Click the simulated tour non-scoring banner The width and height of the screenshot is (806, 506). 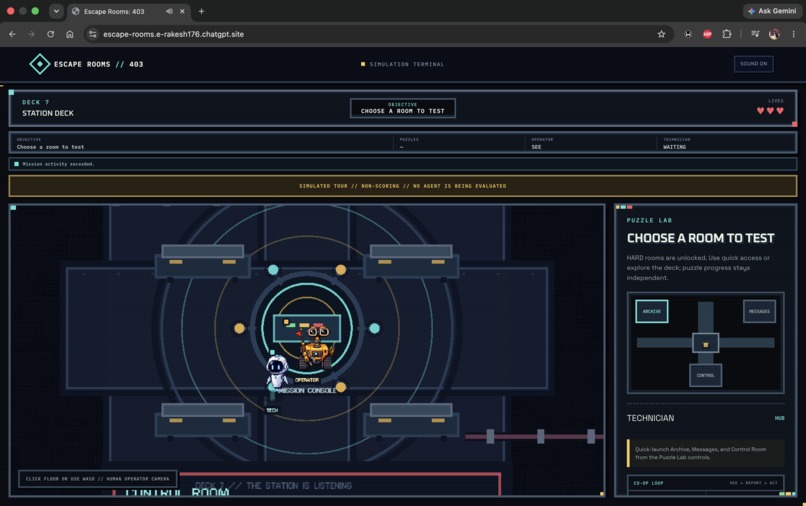point(402,186)
